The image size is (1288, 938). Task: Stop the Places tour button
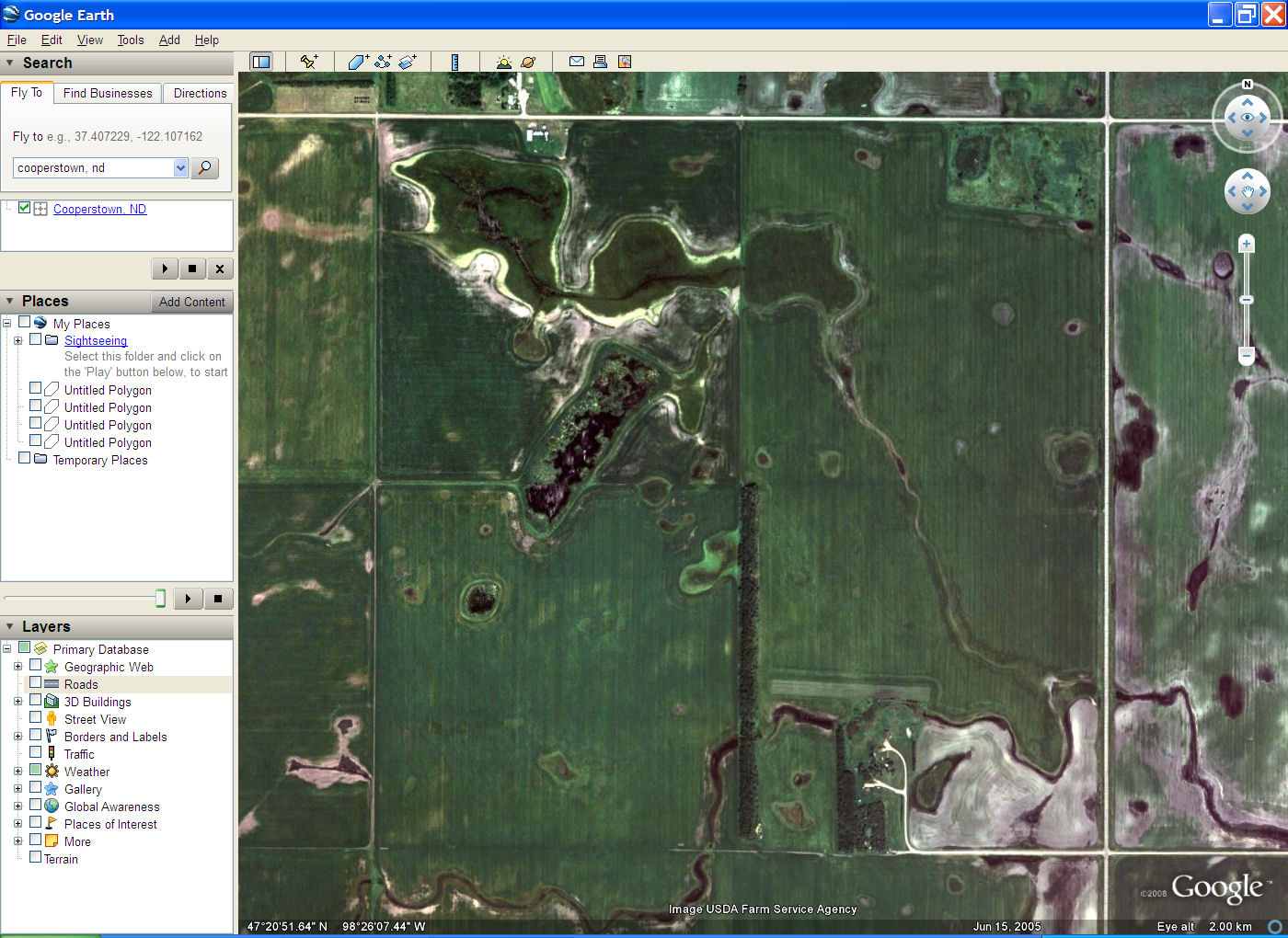point(218,599)
